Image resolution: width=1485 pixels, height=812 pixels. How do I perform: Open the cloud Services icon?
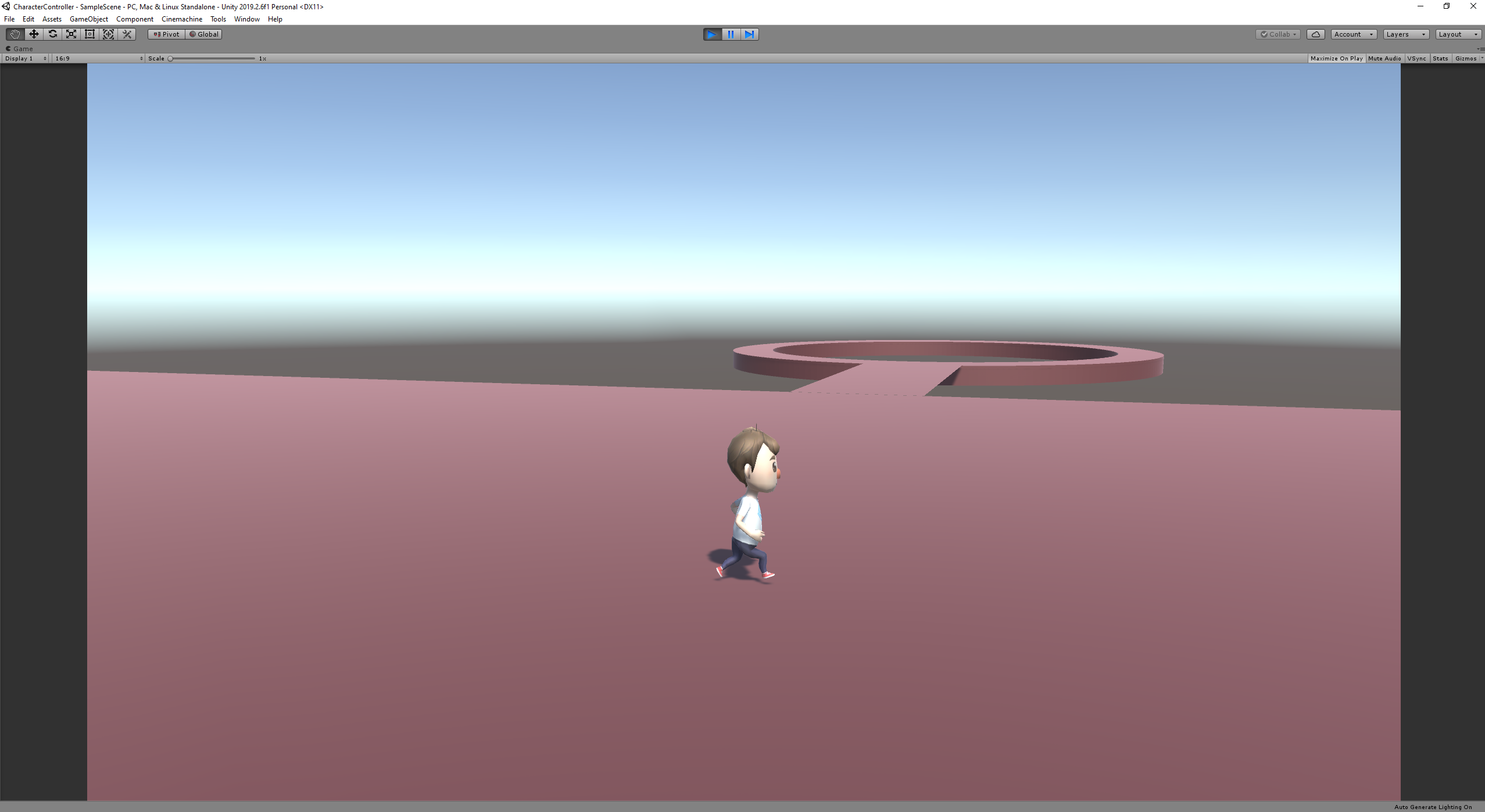click(1315, 34)
